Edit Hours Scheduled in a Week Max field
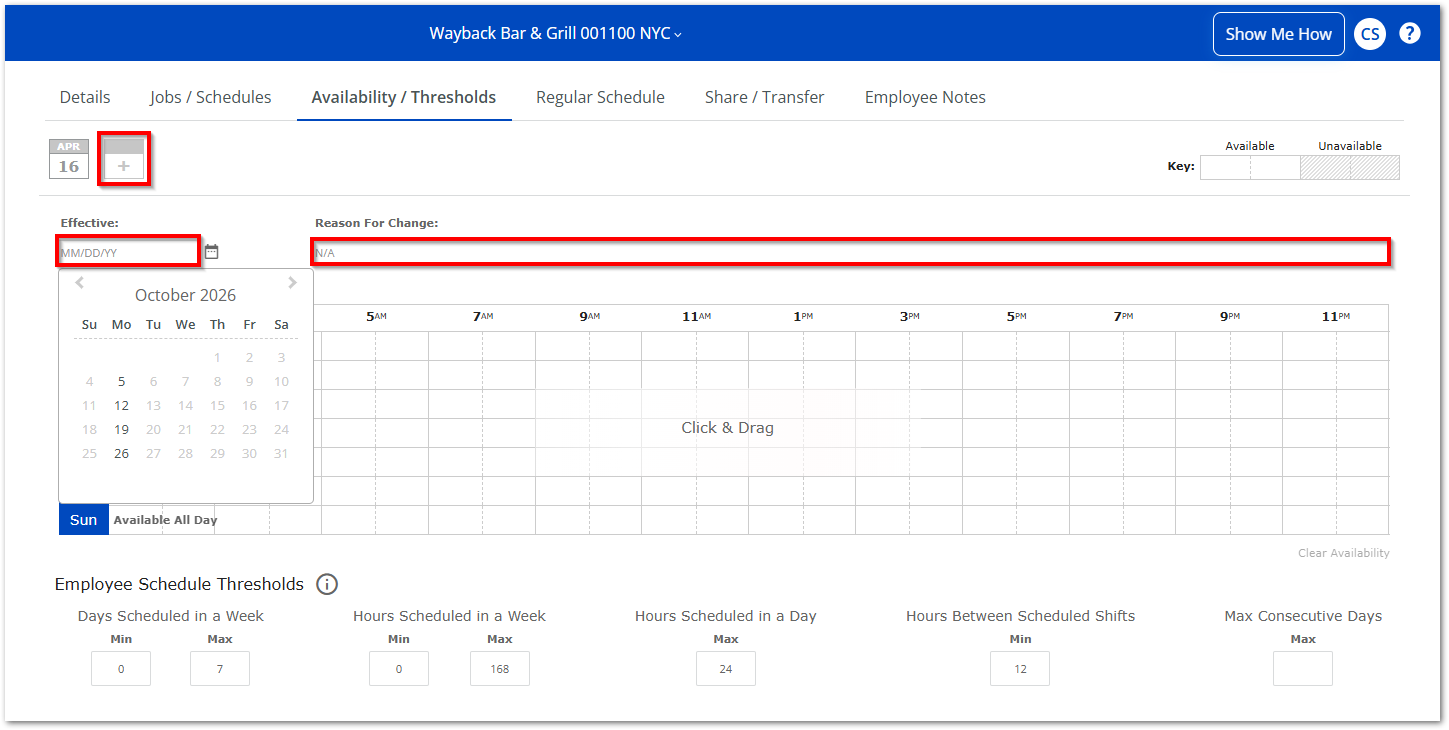Viewport: 1449px width, 730px height. click(500, 669)
